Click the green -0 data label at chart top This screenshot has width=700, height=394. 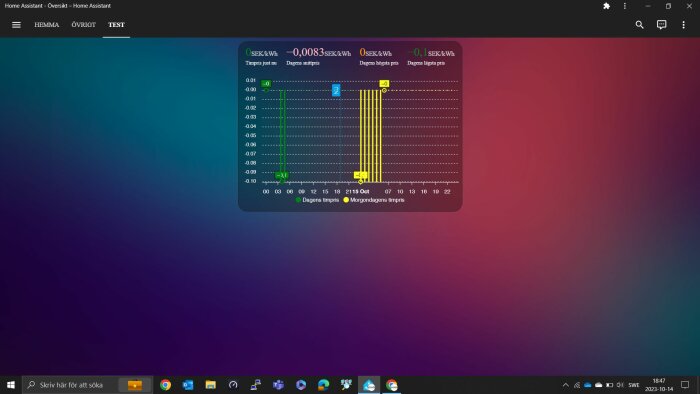(x=266, y=83)
